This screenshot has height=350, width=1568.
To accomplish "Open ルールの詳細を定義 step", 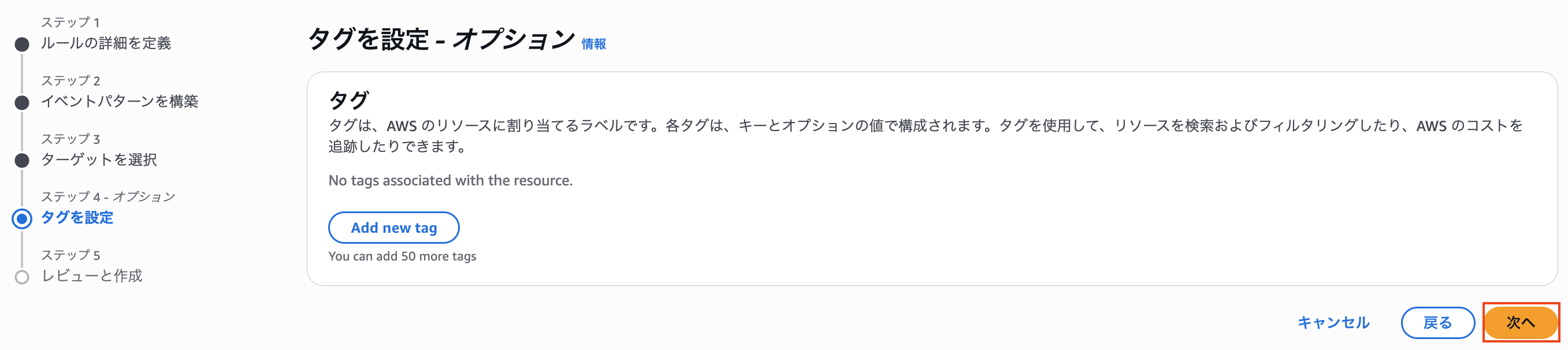I will tap(106, 43).
